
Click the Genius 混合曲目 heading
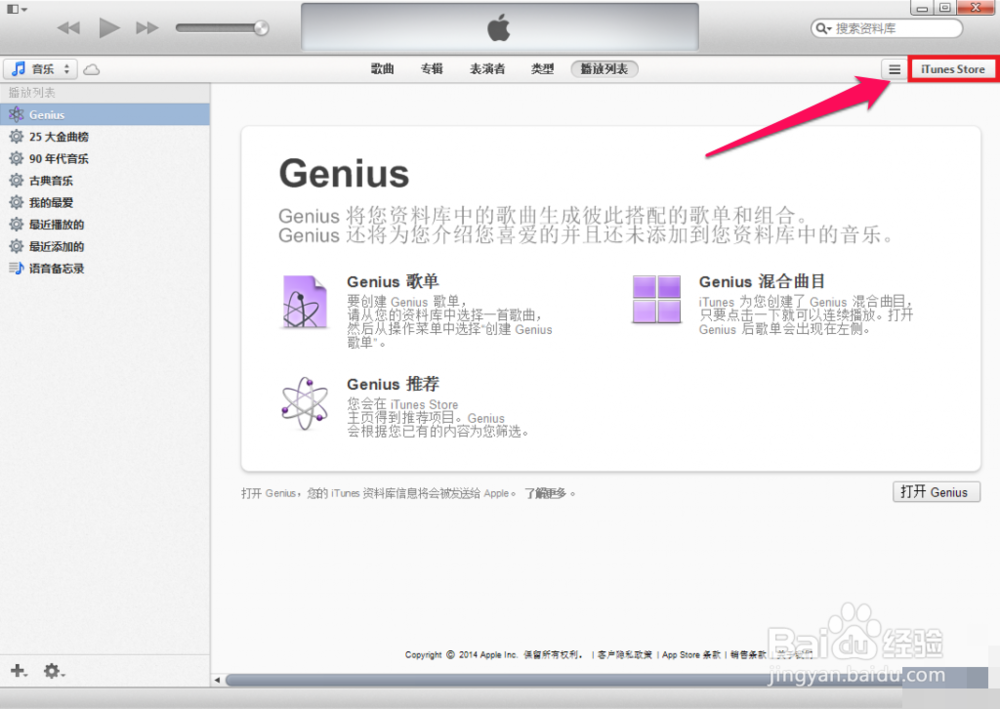(762, 281)
